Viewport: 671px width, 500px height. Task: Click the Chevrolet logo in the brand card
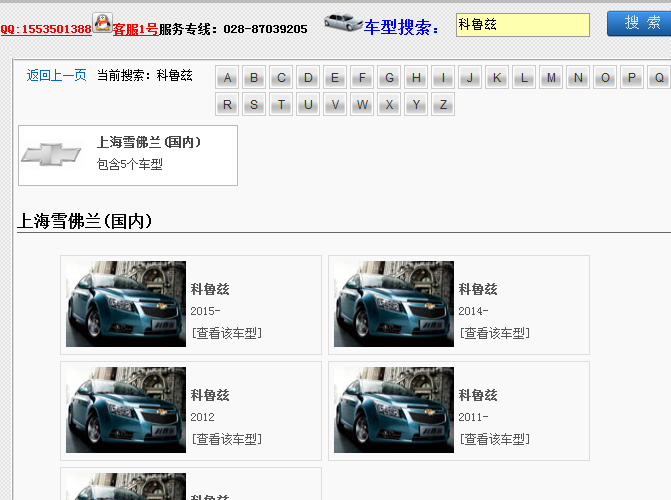point(51,155)
